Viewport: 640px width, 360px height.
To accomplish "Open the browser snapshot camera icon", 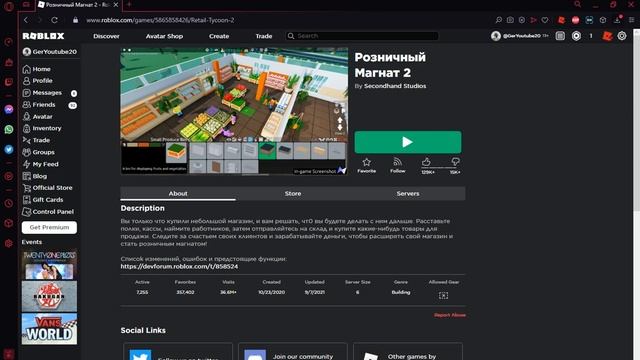I will pos(510,20).
